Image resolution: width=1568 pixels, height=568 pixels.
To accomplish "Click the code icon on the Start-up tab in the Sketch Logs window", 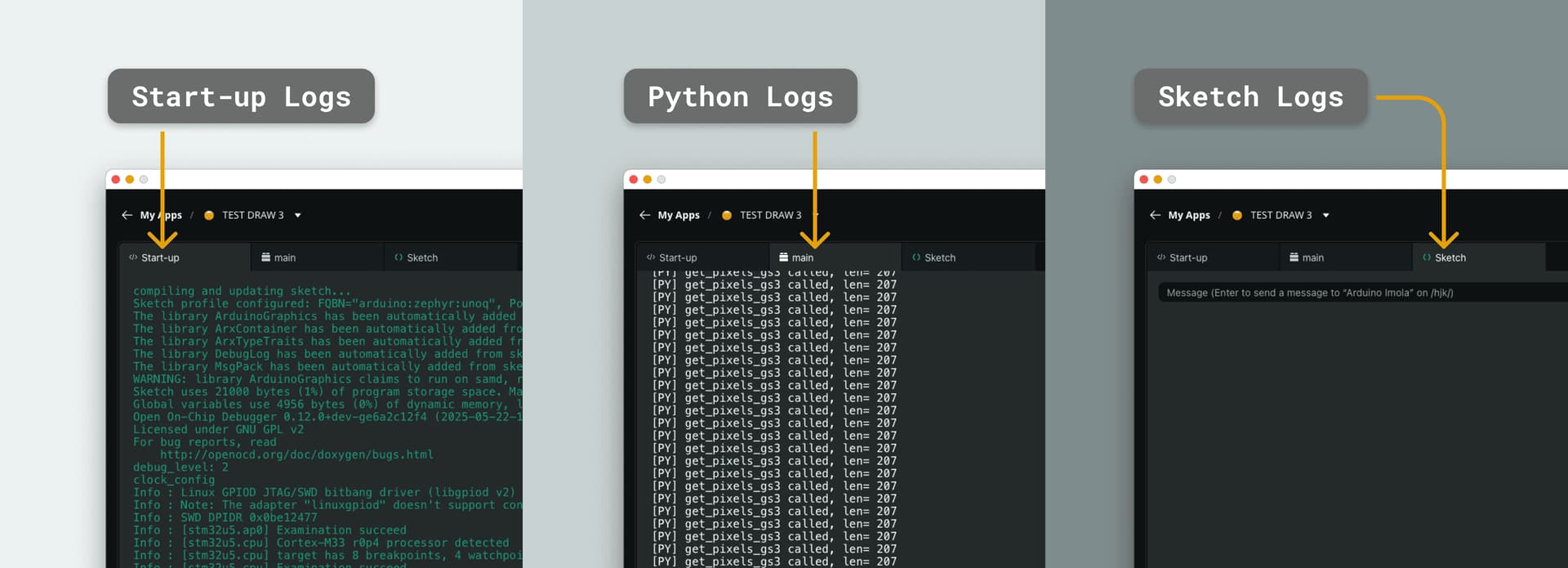I will pyautogui.click(x=1160, y=257).
